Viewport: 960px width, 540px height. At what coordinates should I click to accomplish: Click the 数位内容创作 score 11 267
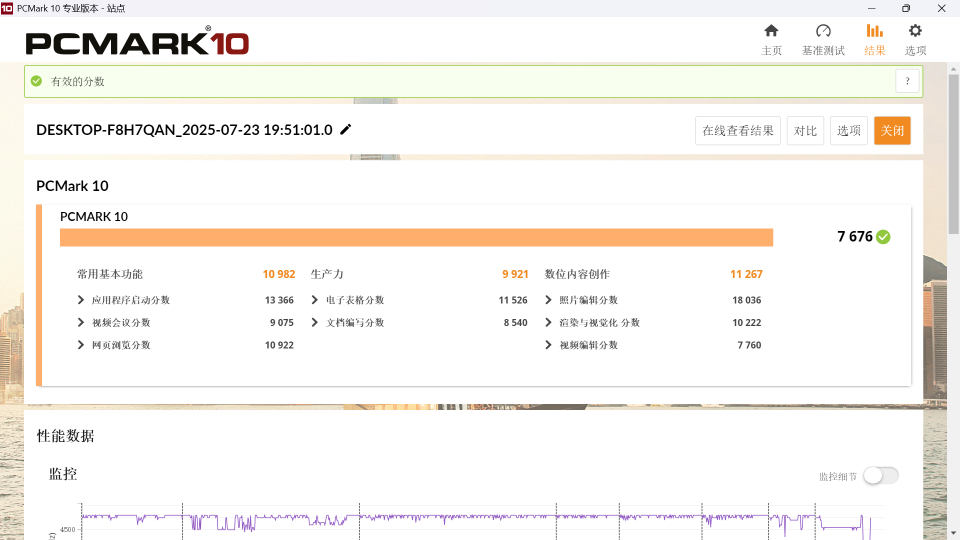tap(746, 274)
